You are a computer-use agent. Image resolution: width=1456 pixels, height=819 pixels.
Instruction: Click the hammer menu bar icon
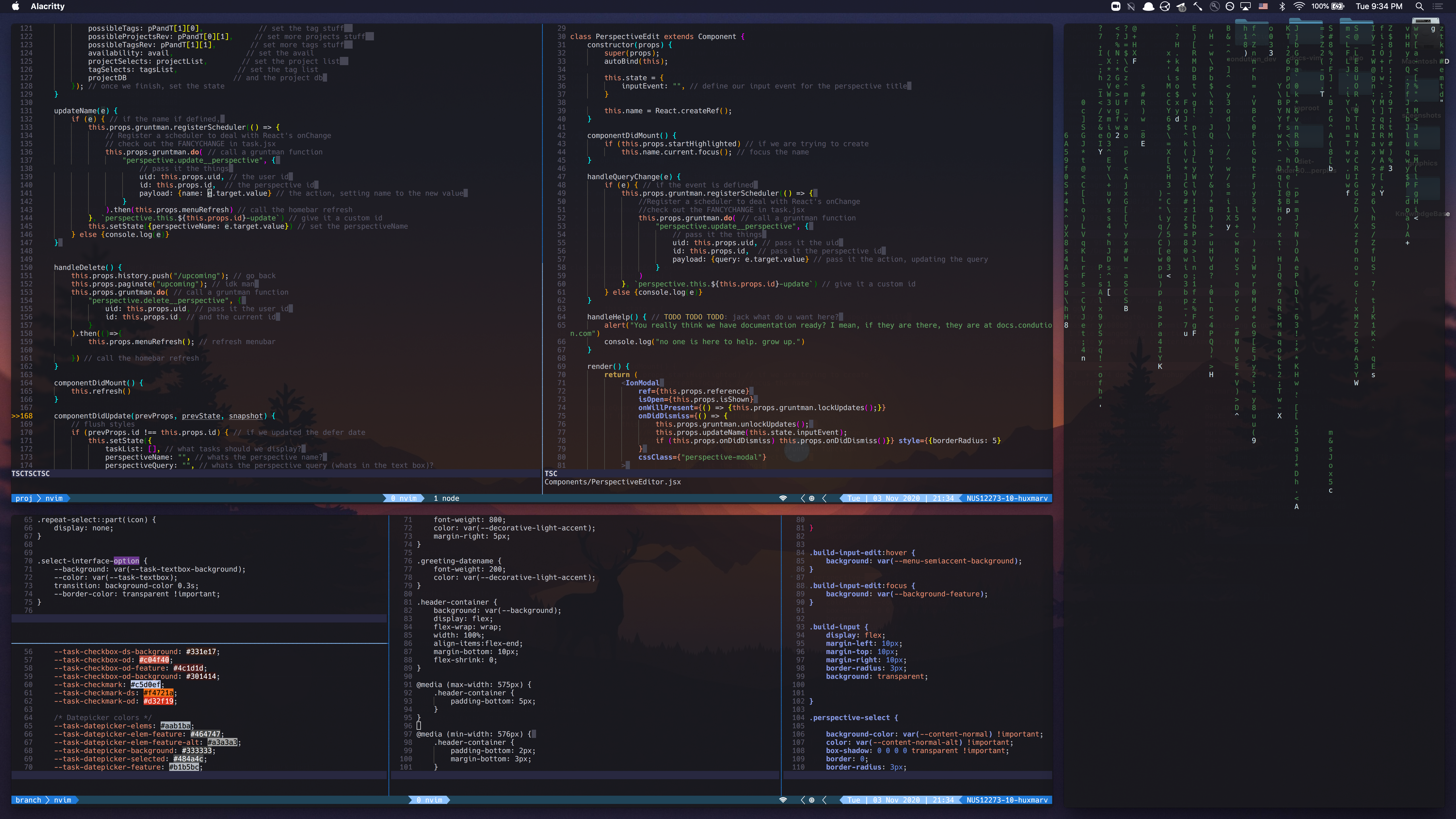point(1198,6)
